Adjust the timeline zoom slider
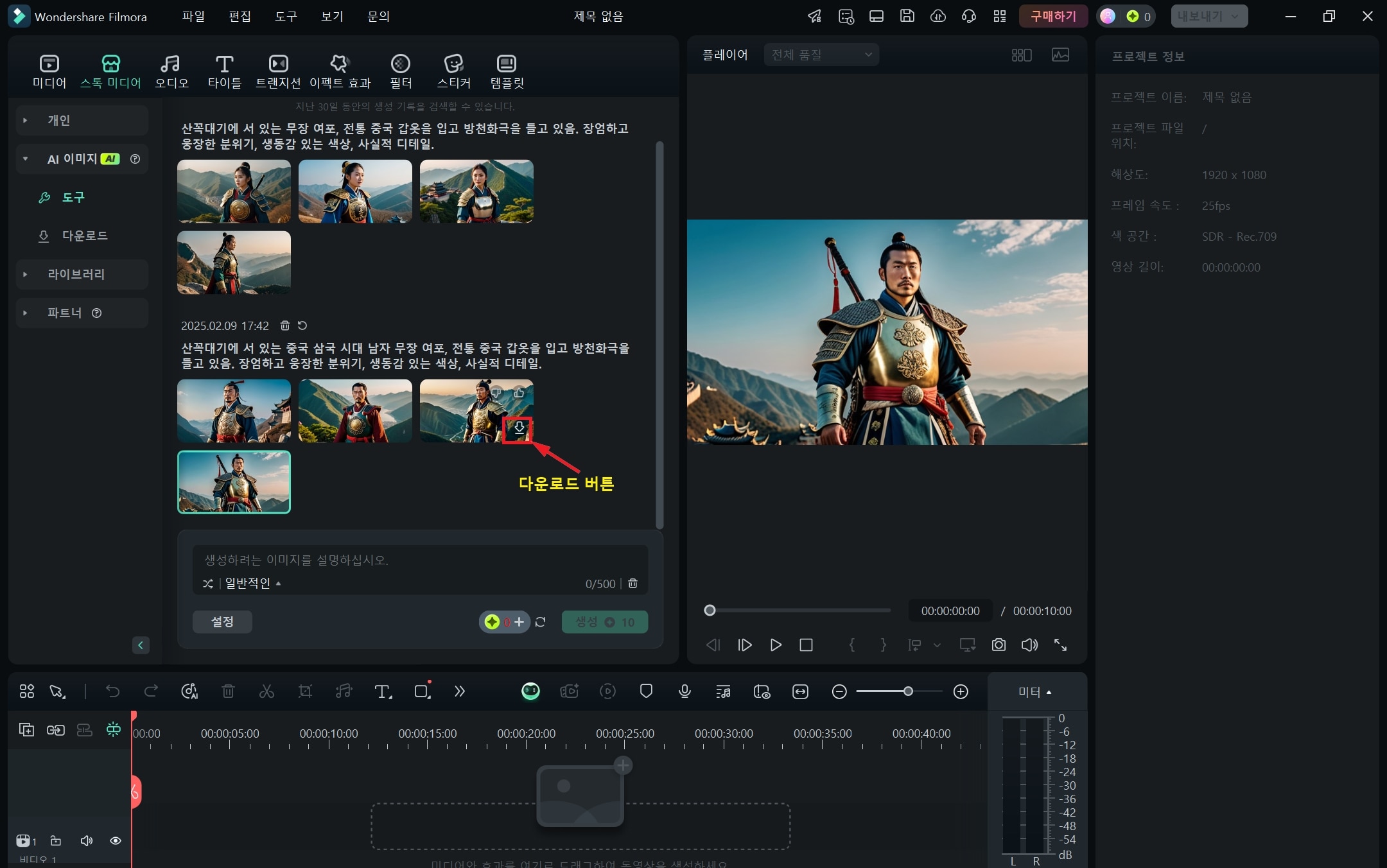This screenshot has height=868, width=1387. coord(908,691)
